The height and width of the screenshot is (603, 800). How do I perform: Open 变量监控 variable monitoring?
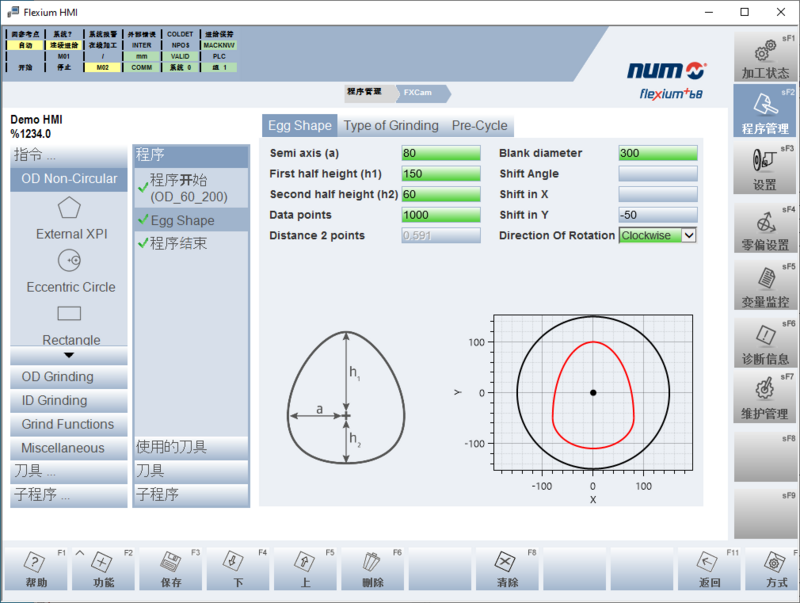(x=765, y=284)
